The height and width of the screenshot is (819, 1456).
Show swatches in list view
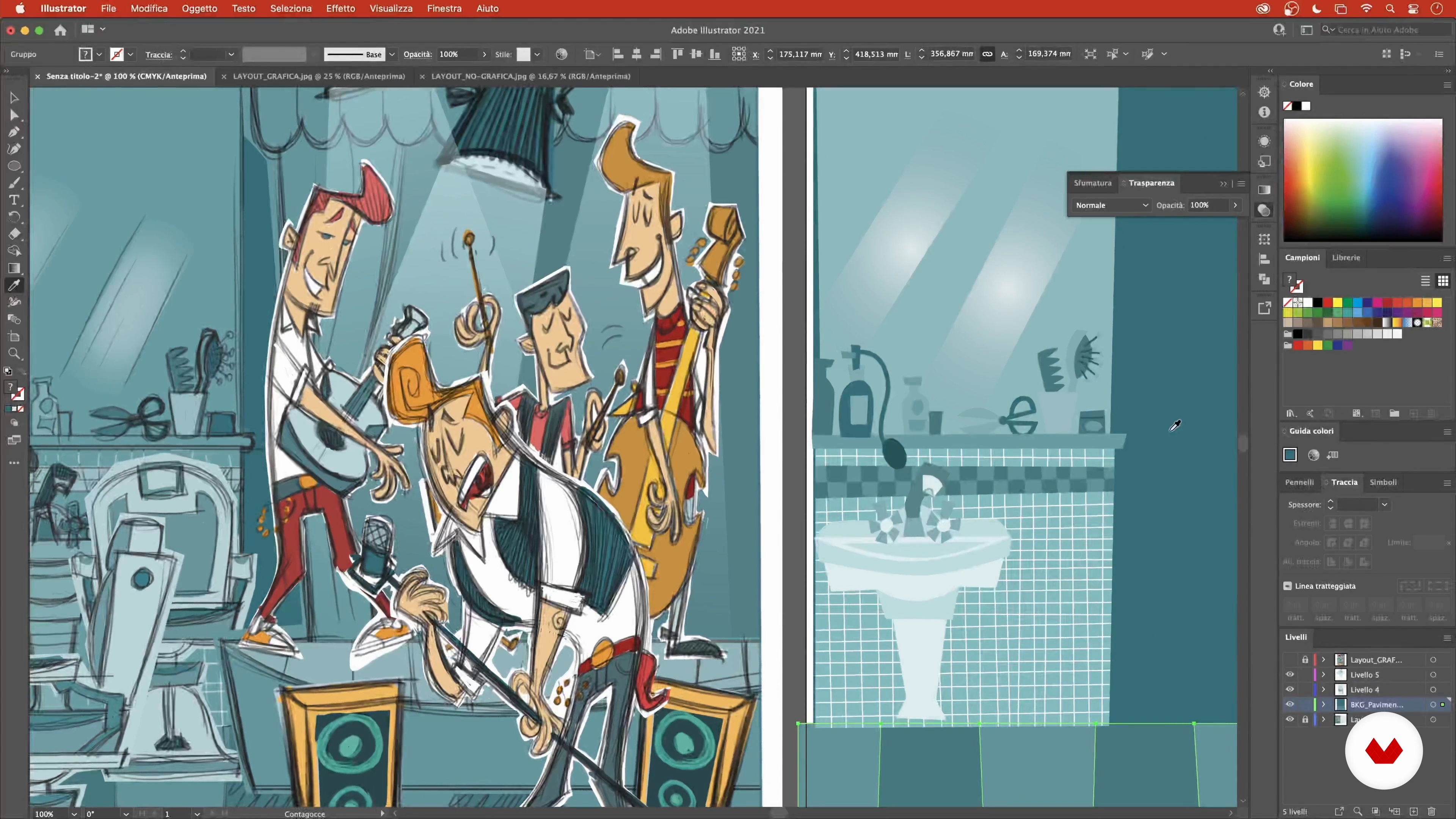(1426, 281)
